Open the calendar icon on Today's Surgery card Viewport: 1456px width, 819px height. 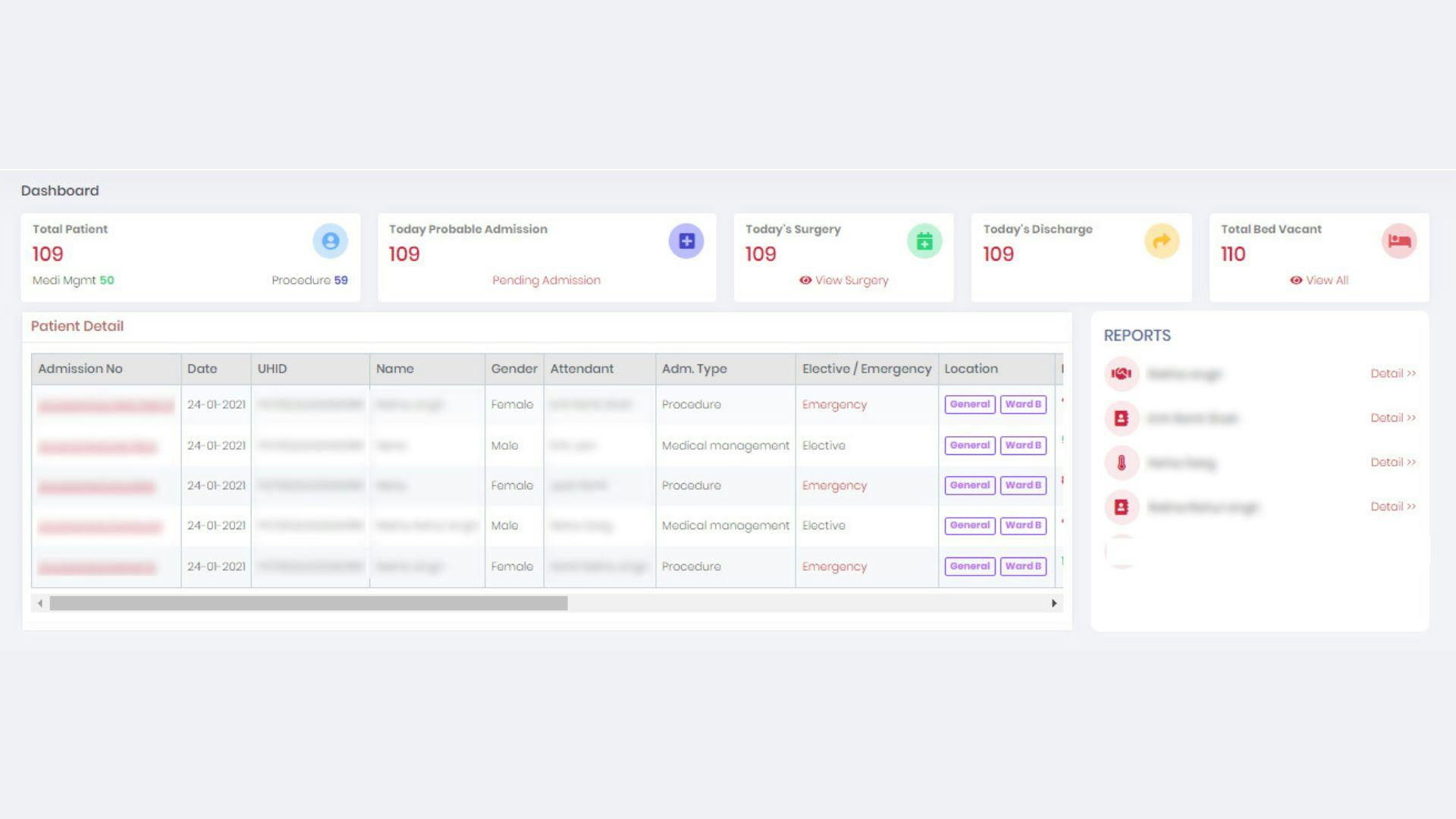click(924, 240)
